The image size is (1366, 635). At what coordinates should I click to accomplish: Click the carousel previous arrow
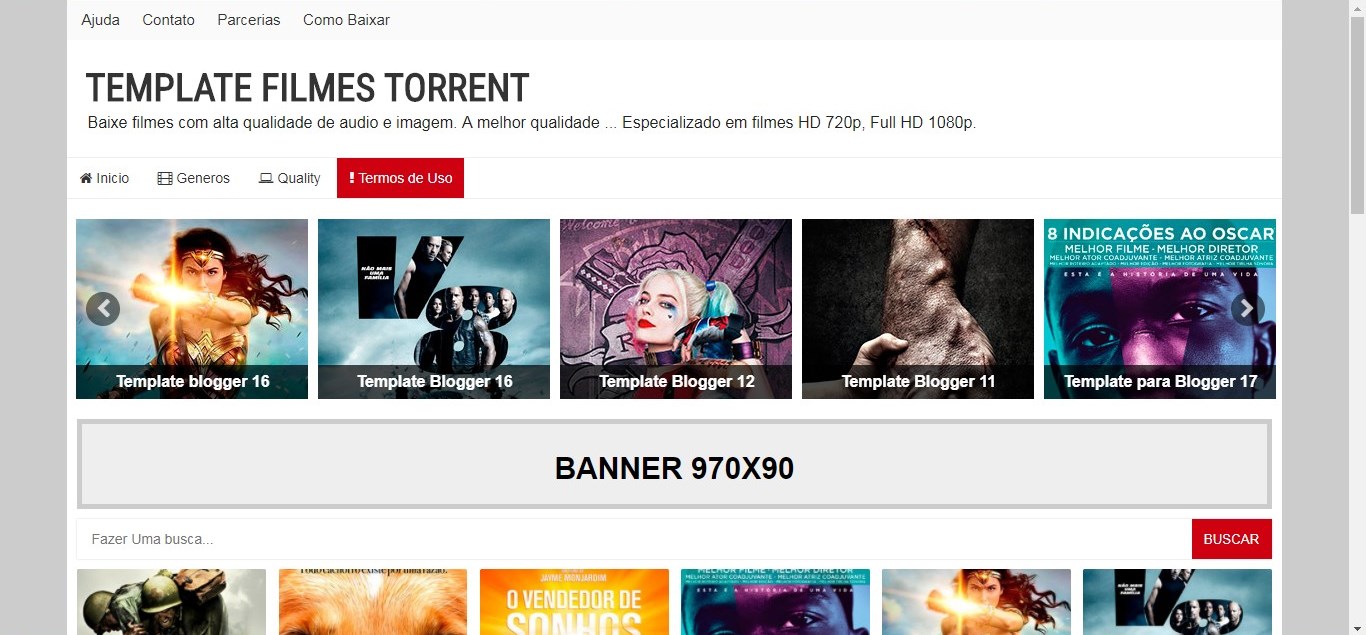(103, 309)
